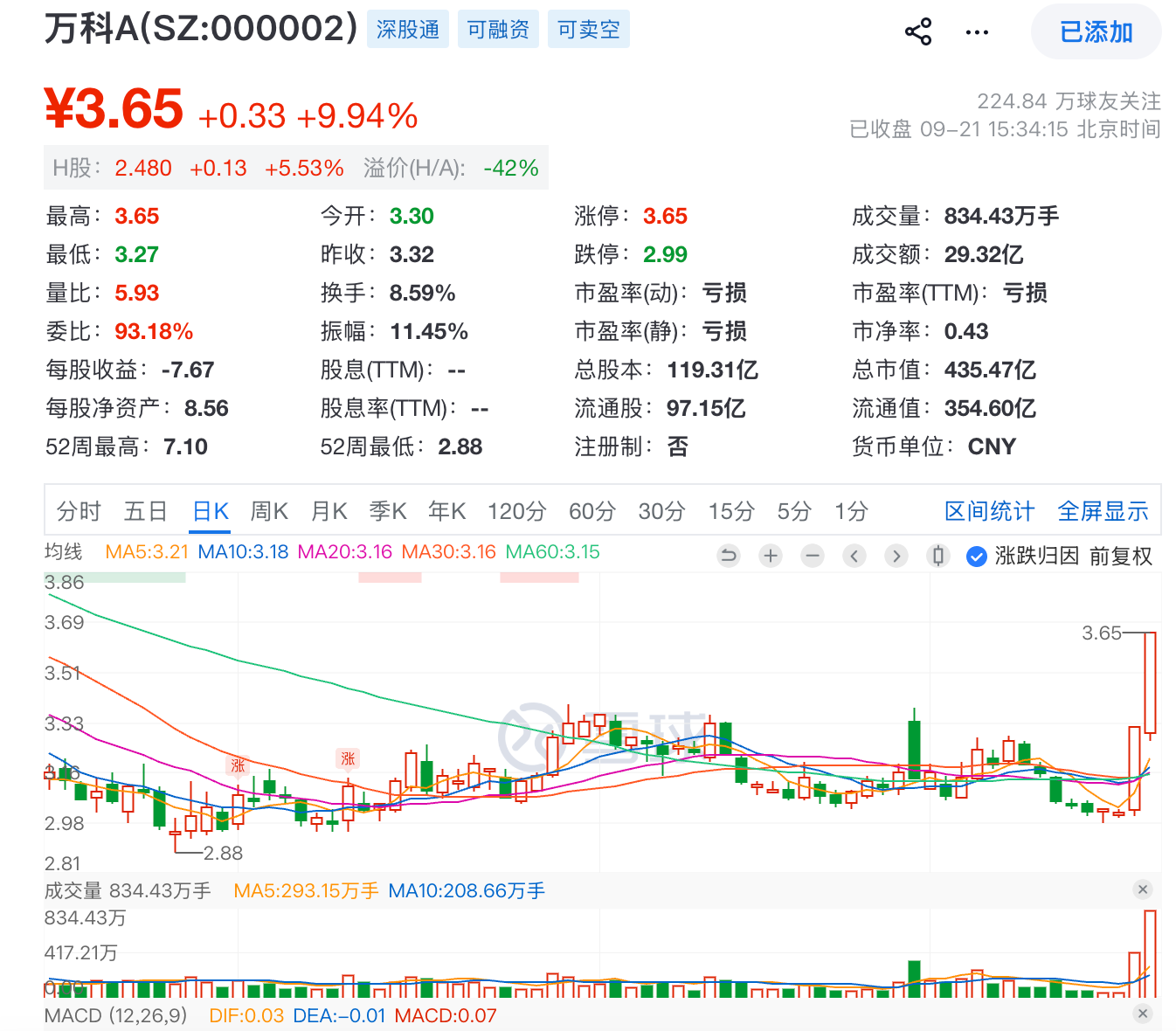The width and height of the screenshot is (1176, 1031).
Task: Switch to 五日 chart tab
Action: (x=146, y=511)
